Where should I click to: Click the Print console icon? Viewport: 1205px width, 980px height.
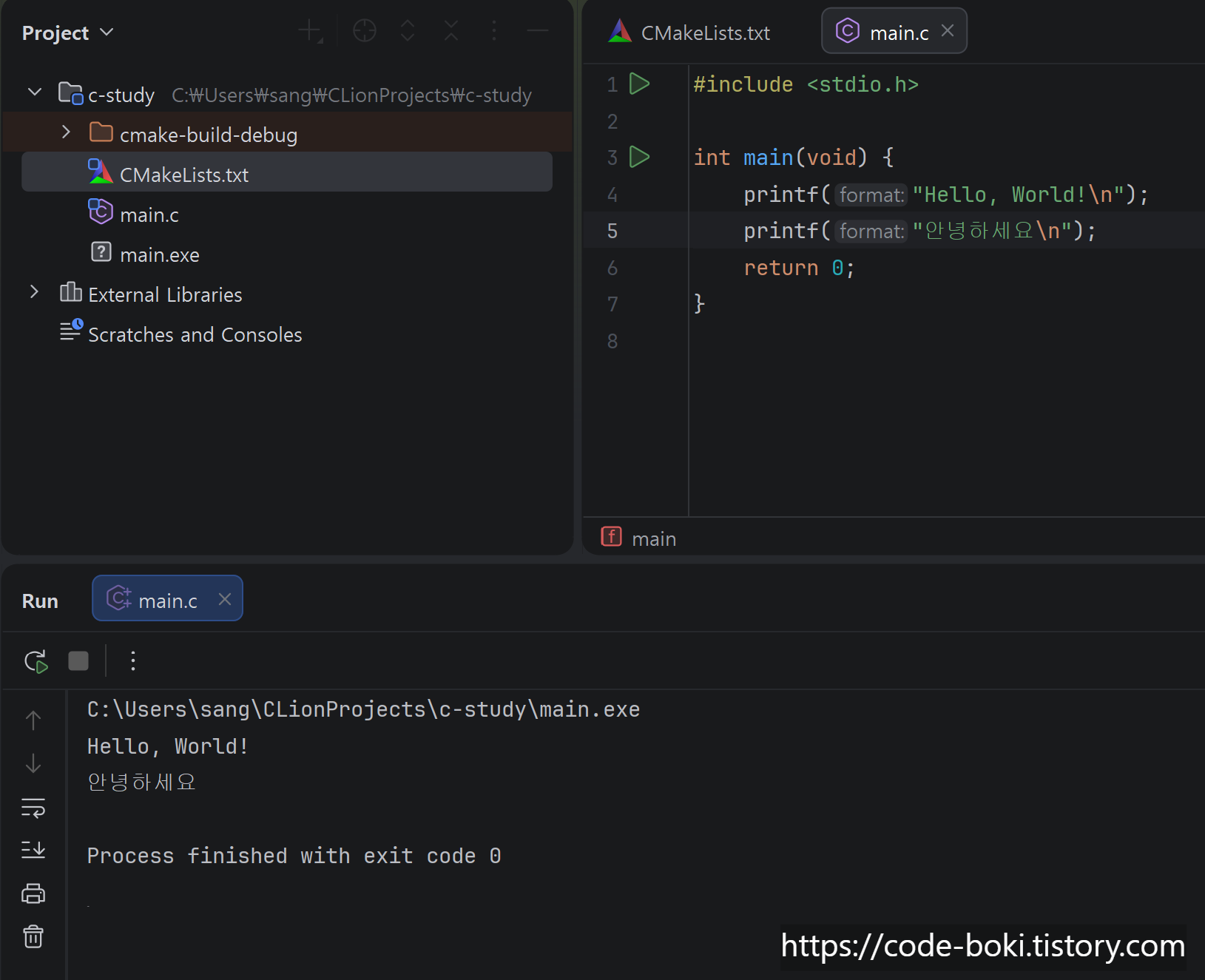tap(33, 893)
